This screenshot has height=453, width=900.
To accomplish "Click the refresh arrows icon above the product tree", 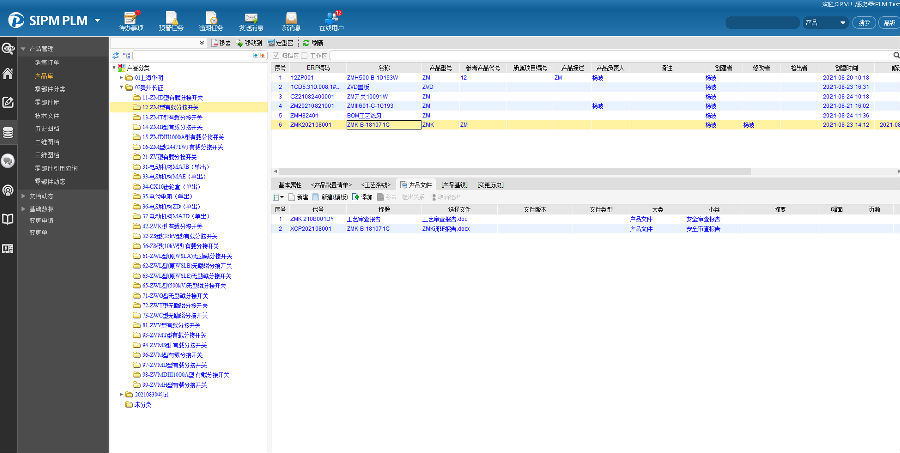I will click(x=116, y=56).
